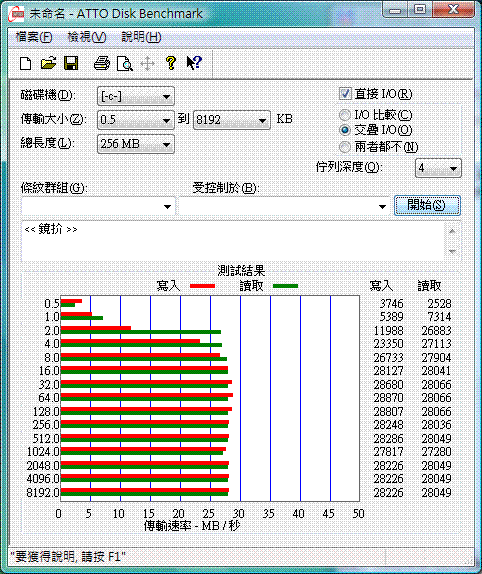Click the 寫入 results column header
This screenshot has width=482, height=574.
[x=381, y=286]
